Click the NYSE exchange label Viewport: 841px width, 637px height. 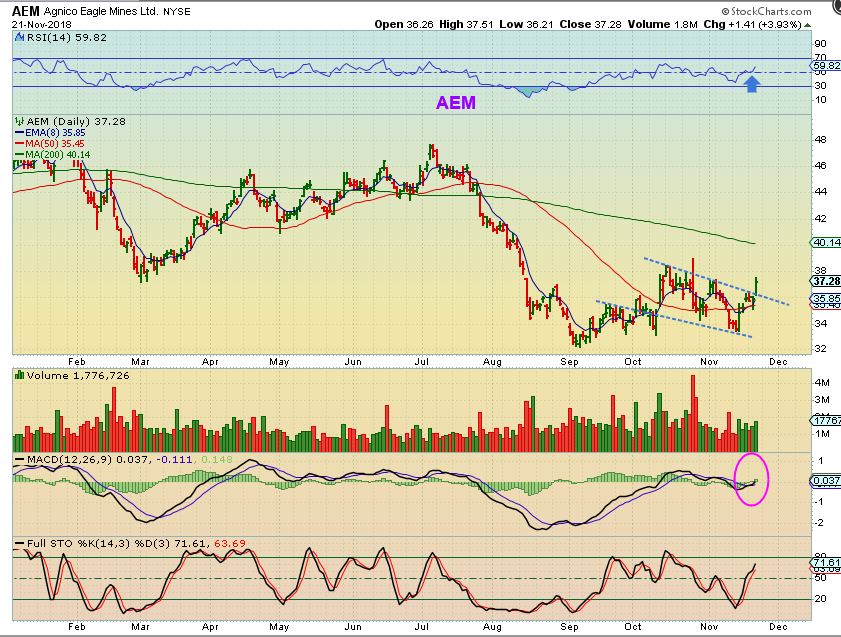point(176,12)
